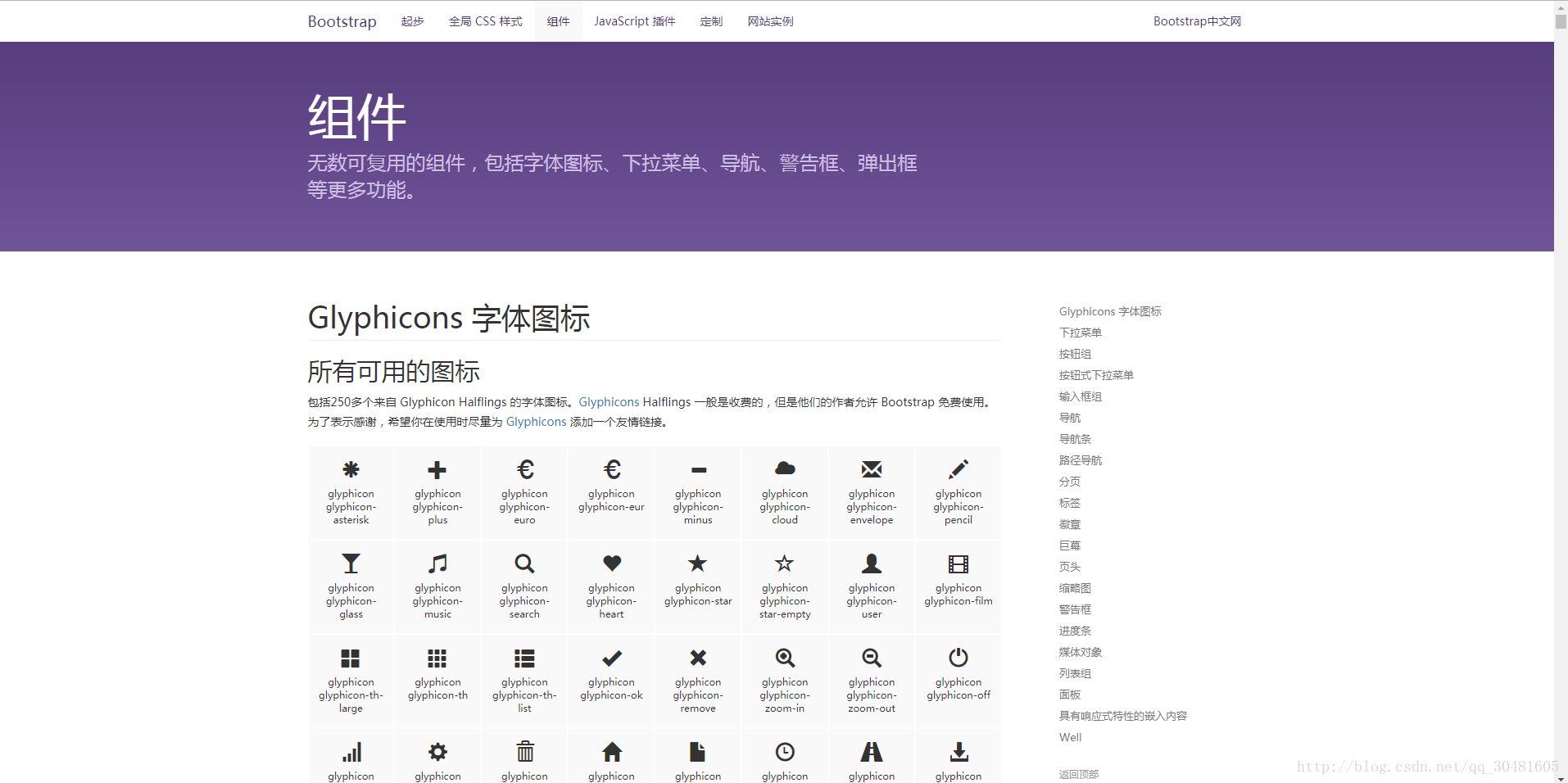Image resolution: width=1568 pixels, height=783 pixels.
Task: Choose the glyphicon-th grid icon
Action: [x=437, y=658]
